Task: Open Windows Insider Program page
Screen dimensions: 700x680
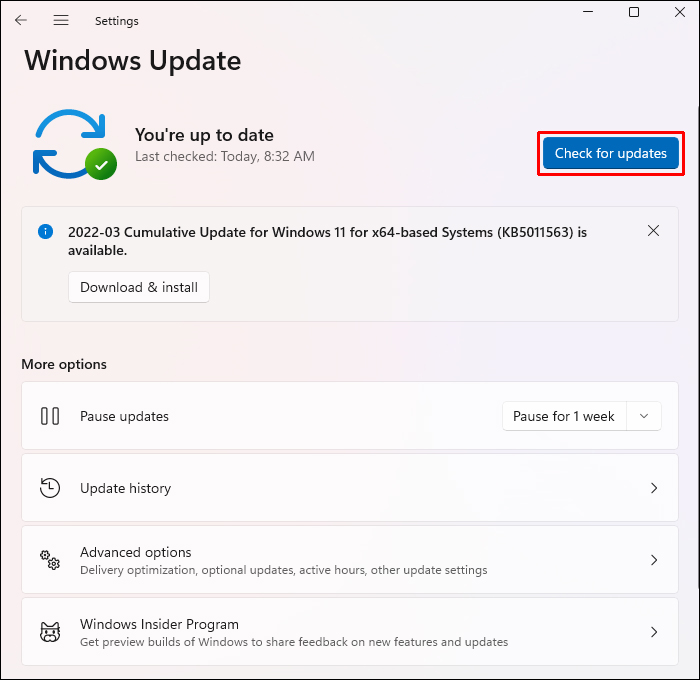Action: (350, 632)
